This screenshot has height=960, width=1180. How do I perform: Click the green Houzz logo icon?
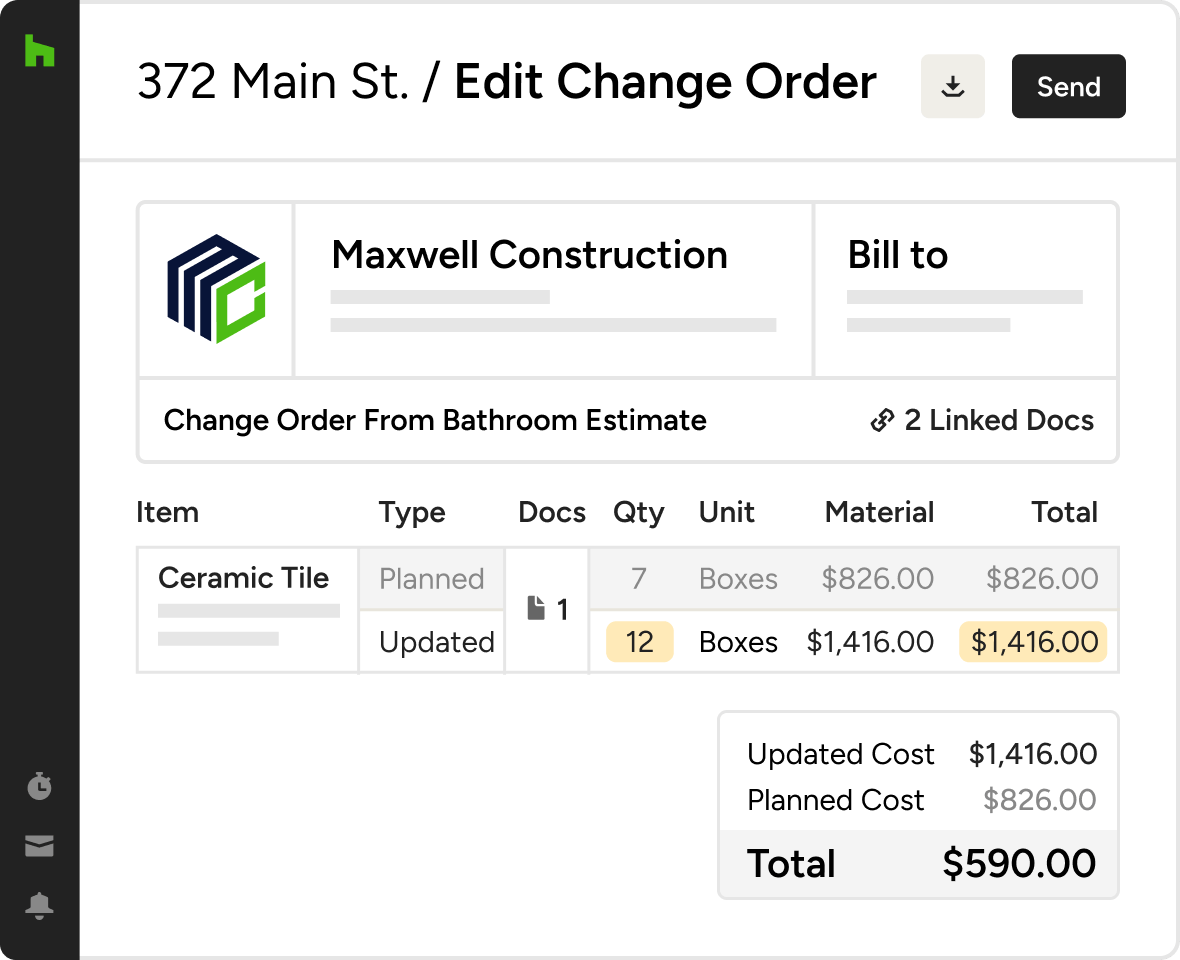coord(39,51)
